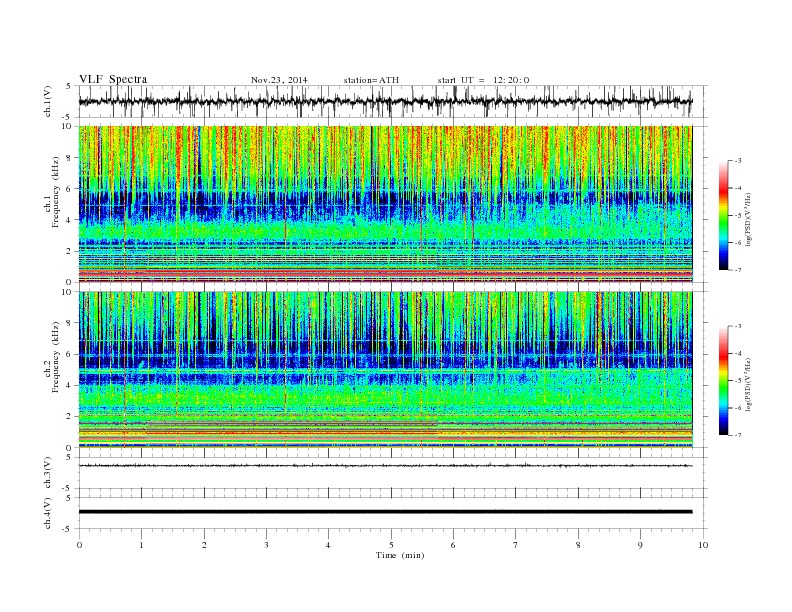The height and width of the screenshot is (612, 792).
Task: Click the "-4" tick on lower colorbar
Action: click(737, 353)
